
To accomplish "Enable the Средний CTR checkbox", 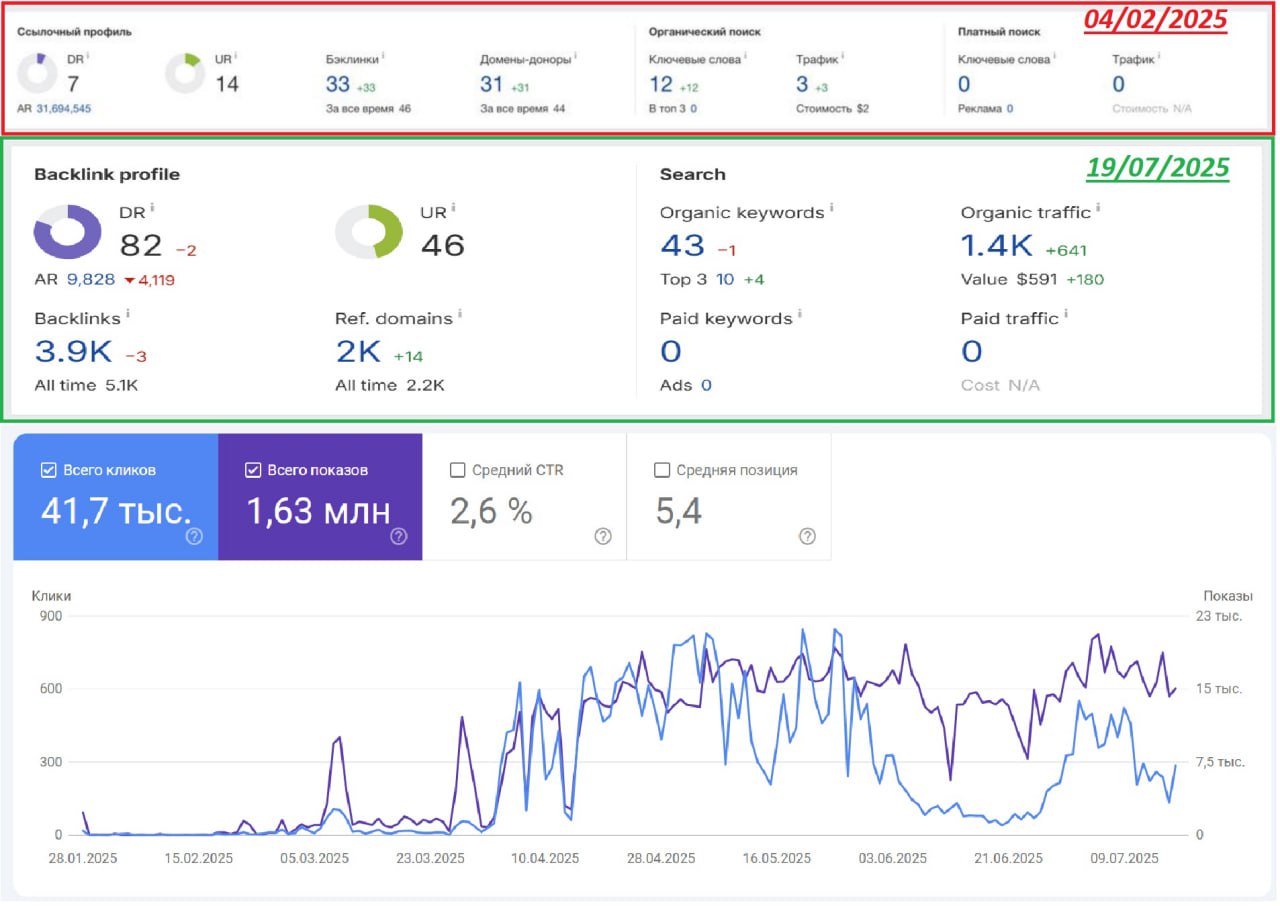I will coord(458,470).
